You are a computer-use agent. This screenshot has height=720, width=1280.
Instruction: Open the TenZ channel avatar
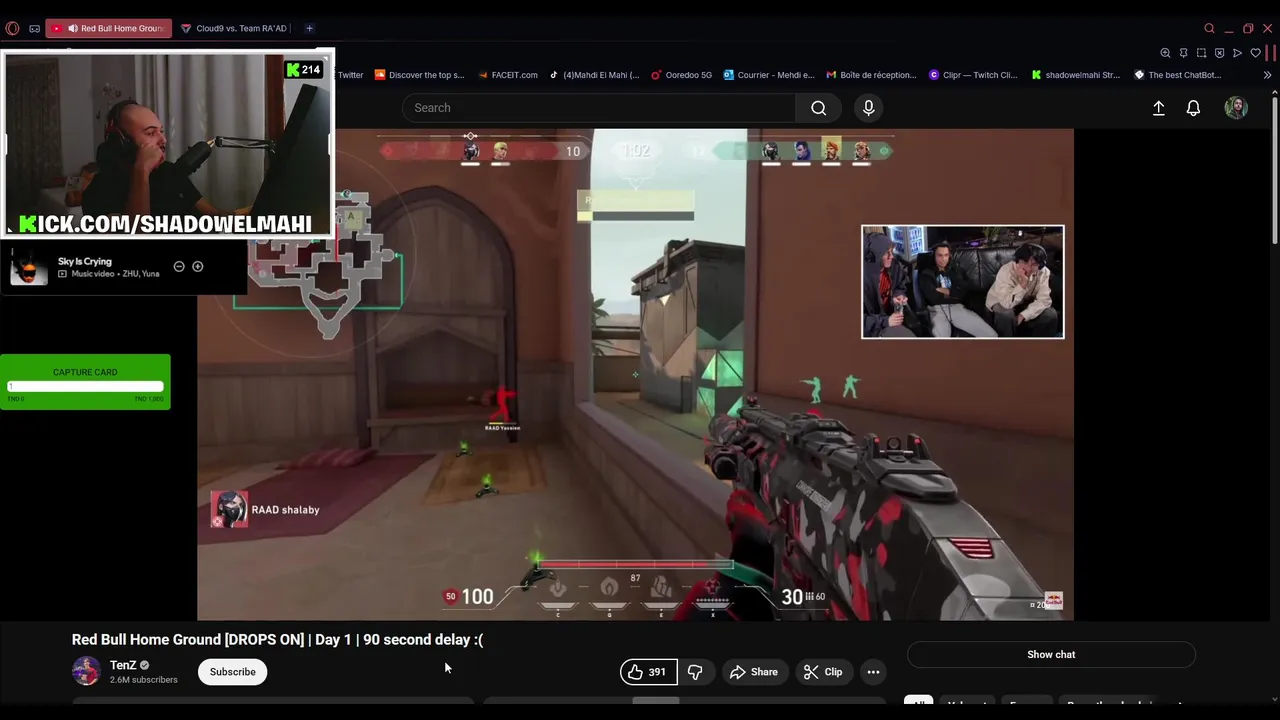86,671
